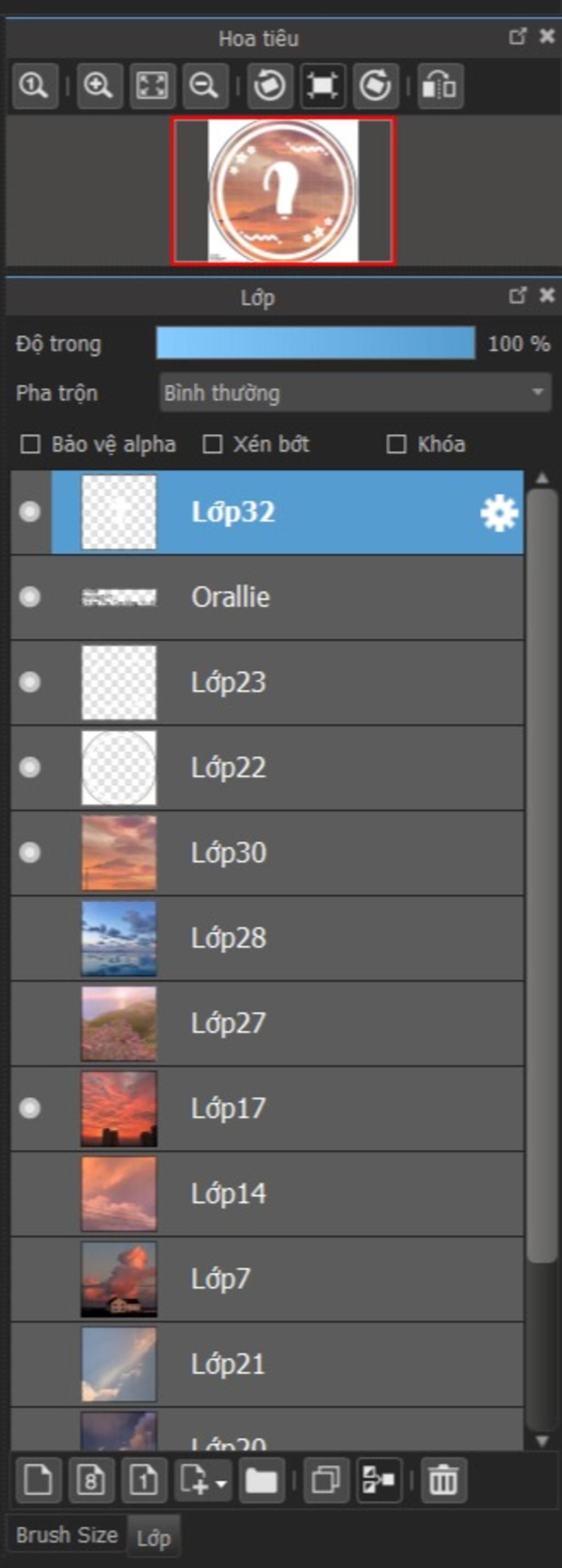Enable the Bảo vệ alpha checkbox
The height and width of the screenshot is (1568, 562).
[30, 444]
